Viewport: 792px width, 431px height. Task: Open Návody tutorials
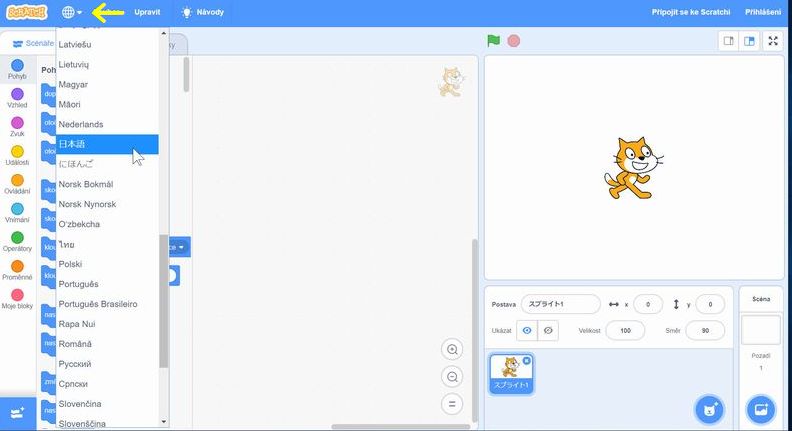click(202, 13)
